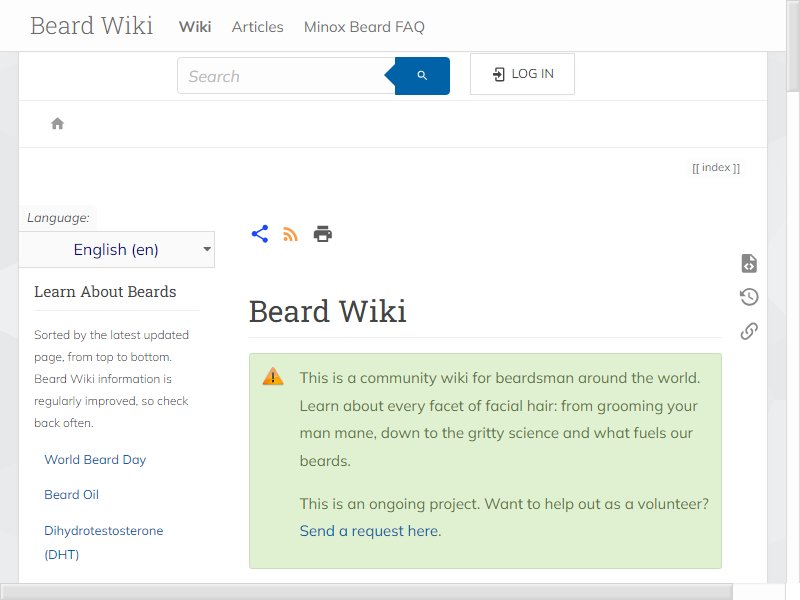Click the blue search magnifier button
Viewport: 800px width, 600px height.
pos(421,76)
